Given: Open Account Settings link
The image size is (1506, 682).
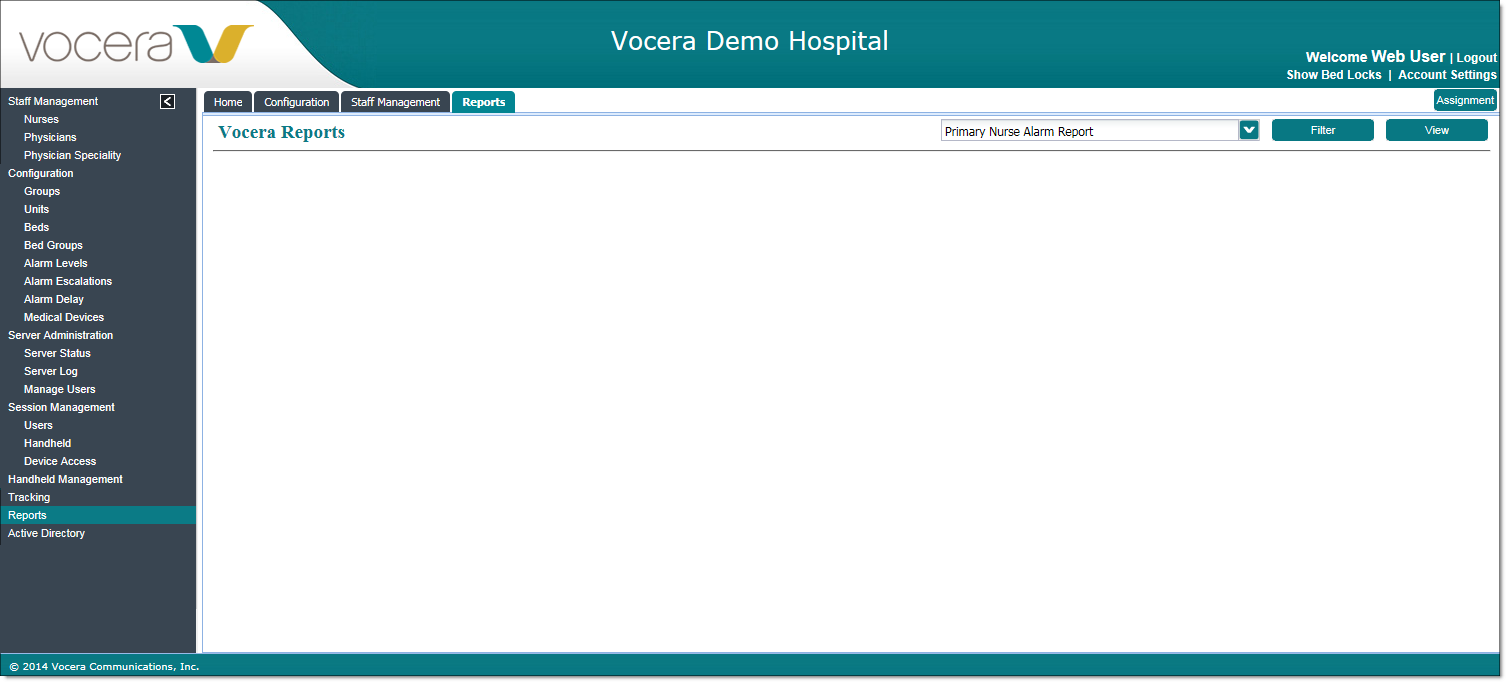Looking at the screenshot, I should [x=1448, y=75].
